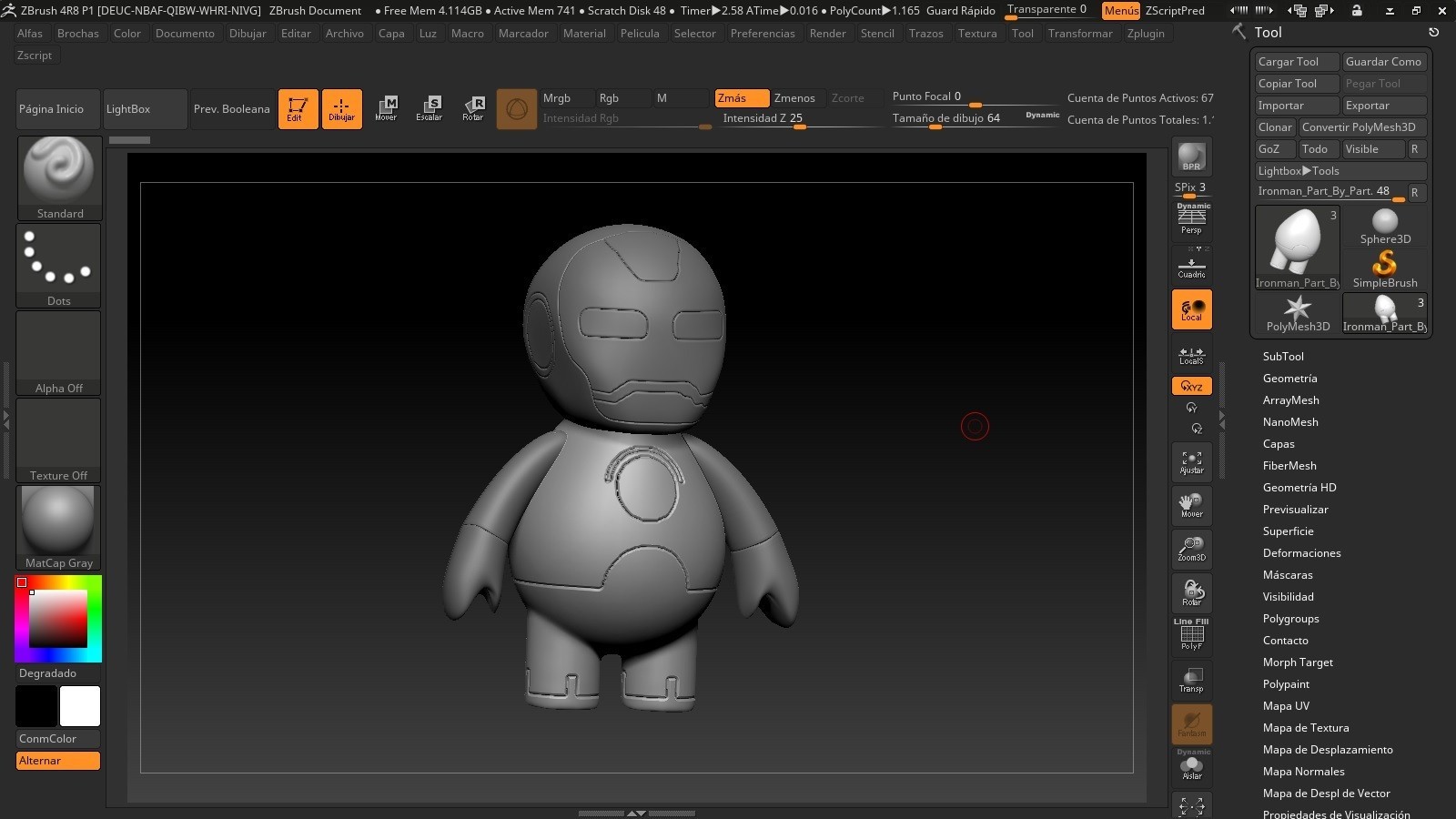Screen dimensions: 1456x819
Task: Expand the Mapa UV section
Action: pos(1286,706)
